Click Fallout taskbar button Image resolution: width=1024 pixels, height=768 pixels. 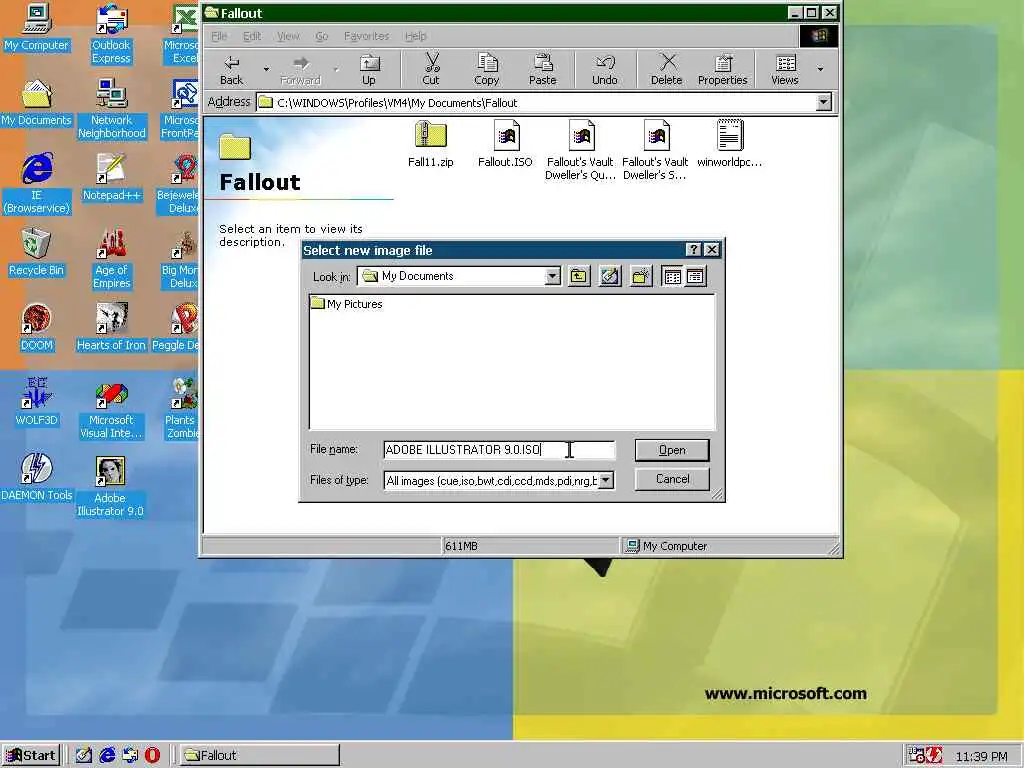pyautogui.click(x=259, y=756)
